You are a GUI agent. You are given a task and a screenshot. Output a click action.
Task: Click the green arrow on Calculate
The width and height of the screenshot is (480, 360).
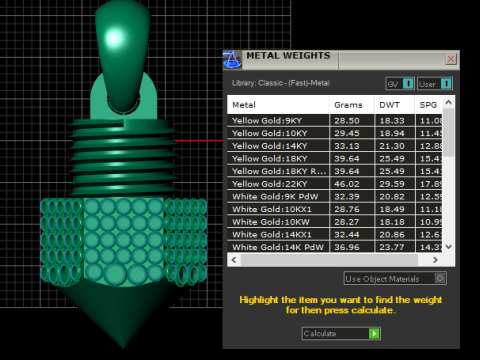coord(374,333)
